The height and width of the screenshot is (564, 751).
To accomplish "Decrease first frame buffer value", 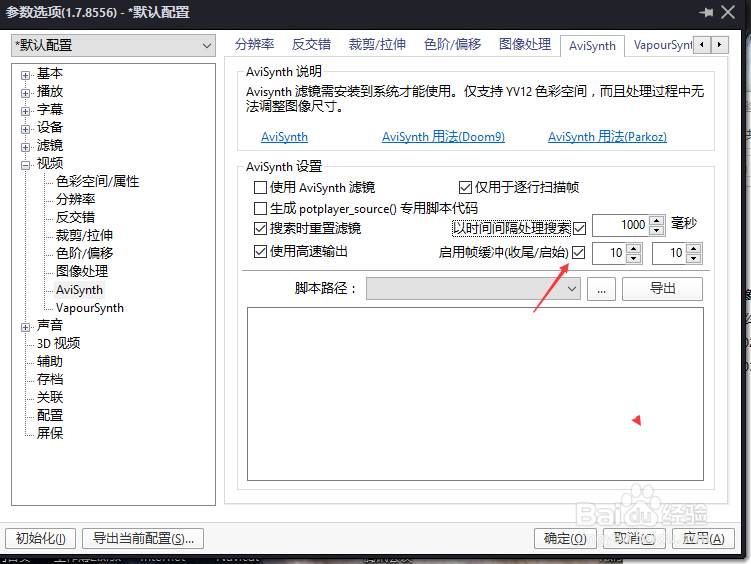I will point(634,258).
